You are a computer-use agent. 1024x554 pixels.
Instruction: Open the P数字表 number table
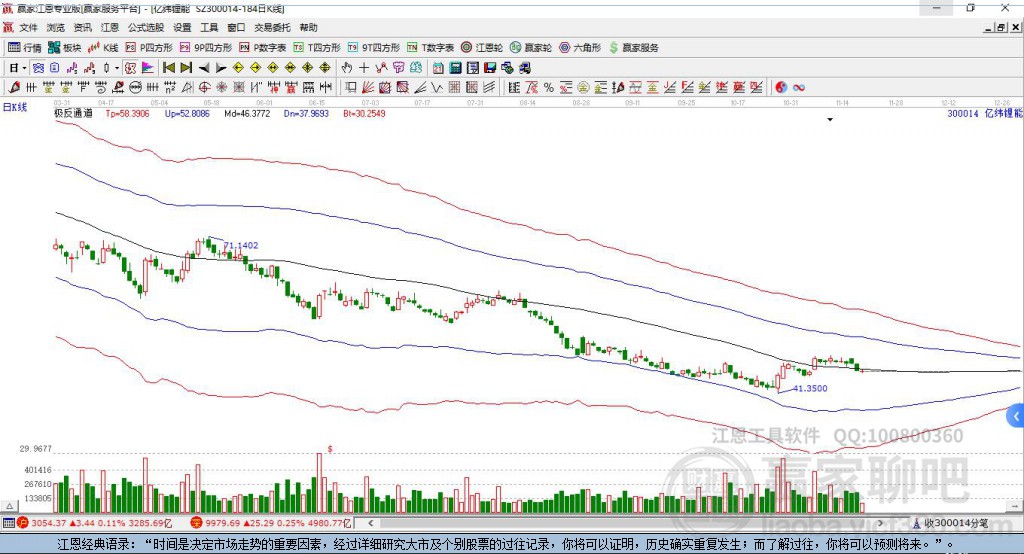pos(263,48)
